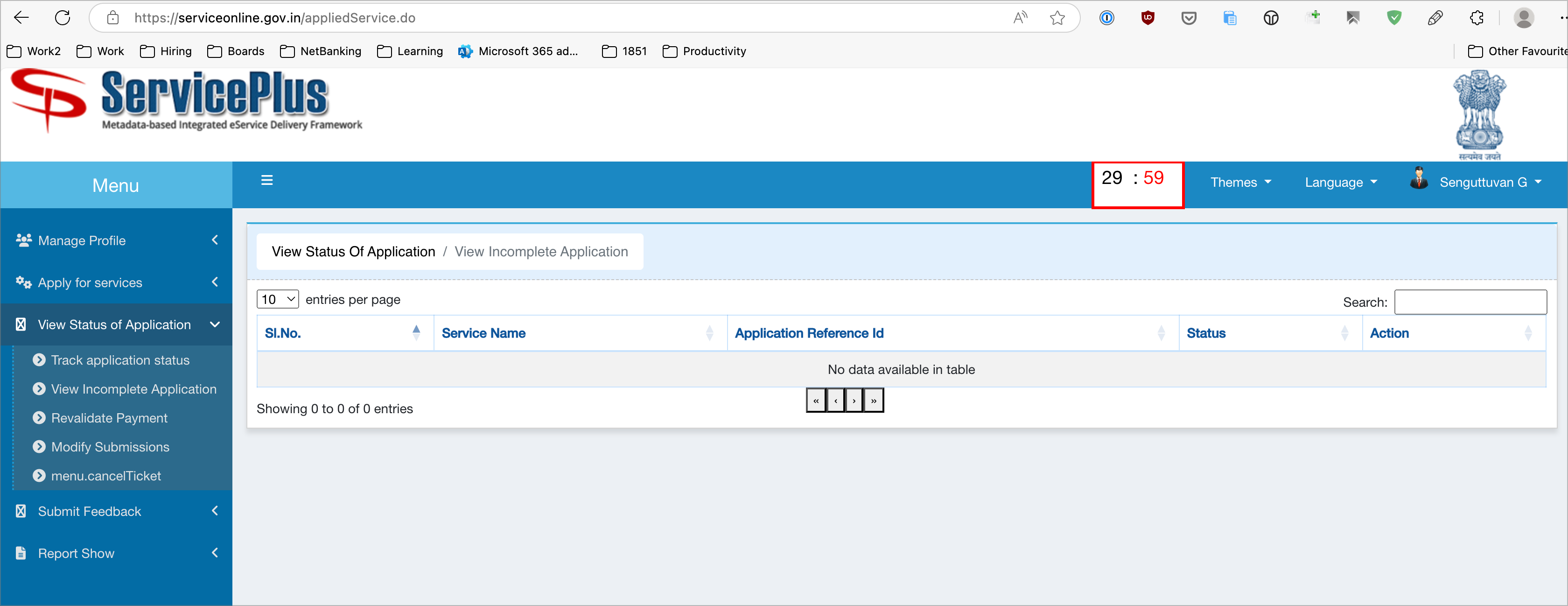Open View Incomplete Application link
Screen dimensions: 1568x606
point(133,388)
